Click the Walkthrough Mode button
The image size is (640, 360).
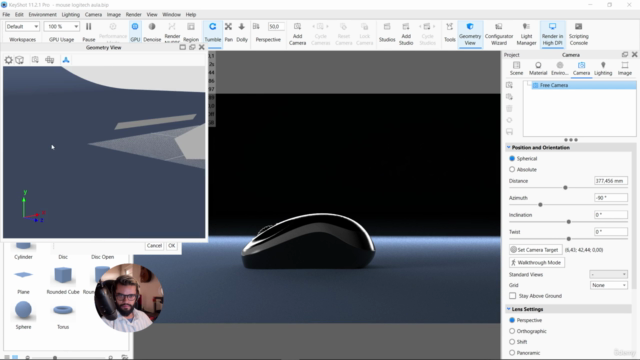click(x=537, y=262)
